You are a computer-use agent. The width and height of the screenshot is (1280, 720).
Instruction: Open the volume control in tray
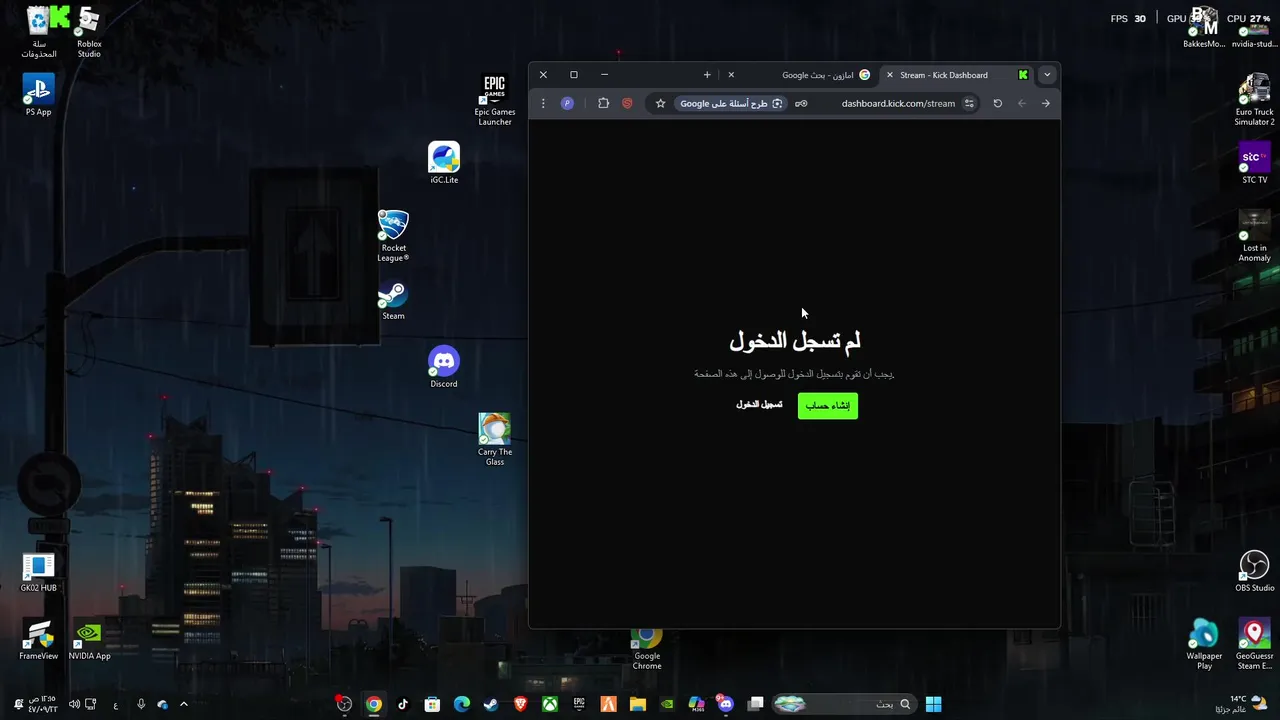(74, 704)
